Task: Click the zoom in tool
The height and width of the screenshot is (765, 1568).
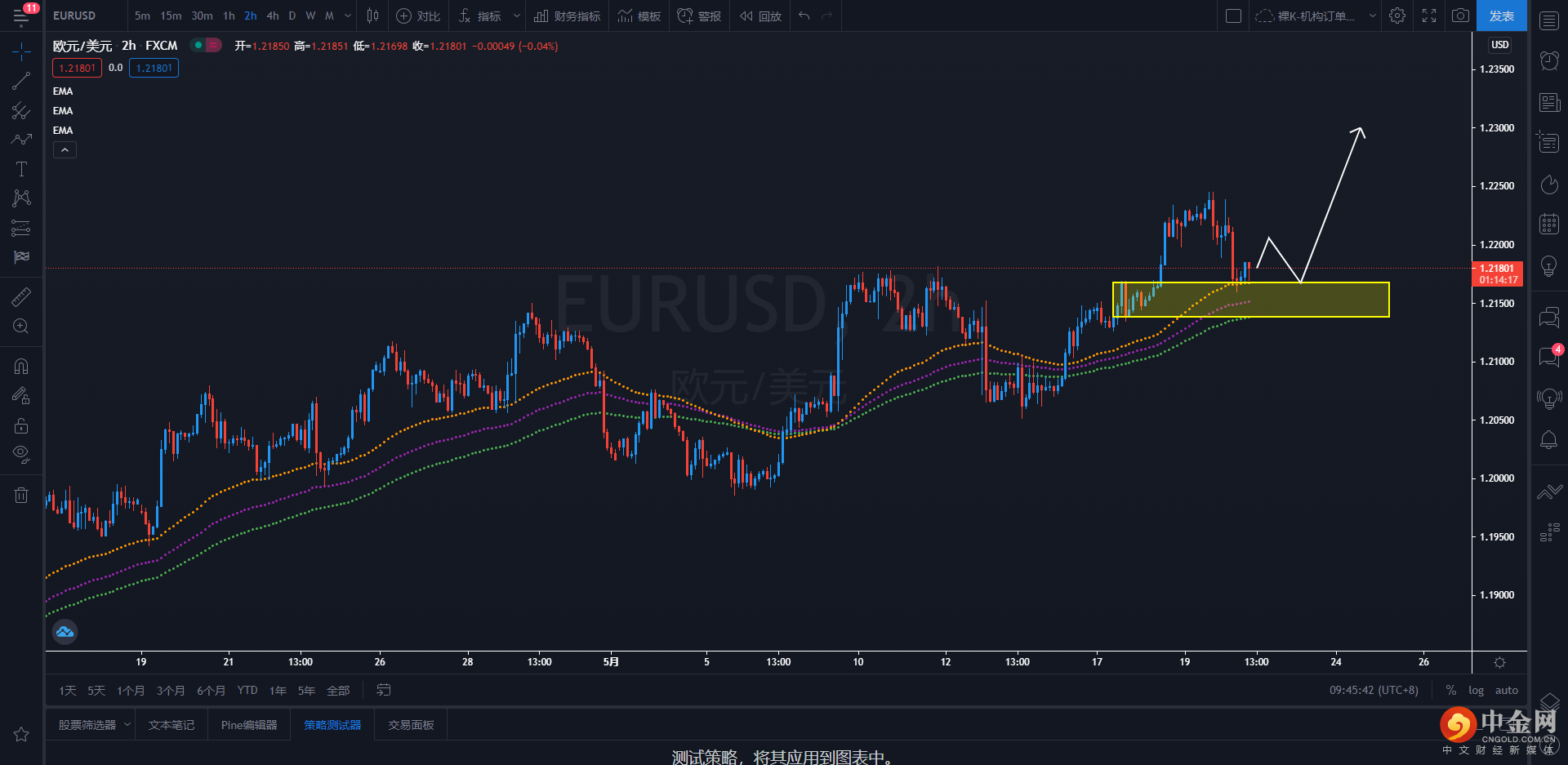Action: click(21, 327)
